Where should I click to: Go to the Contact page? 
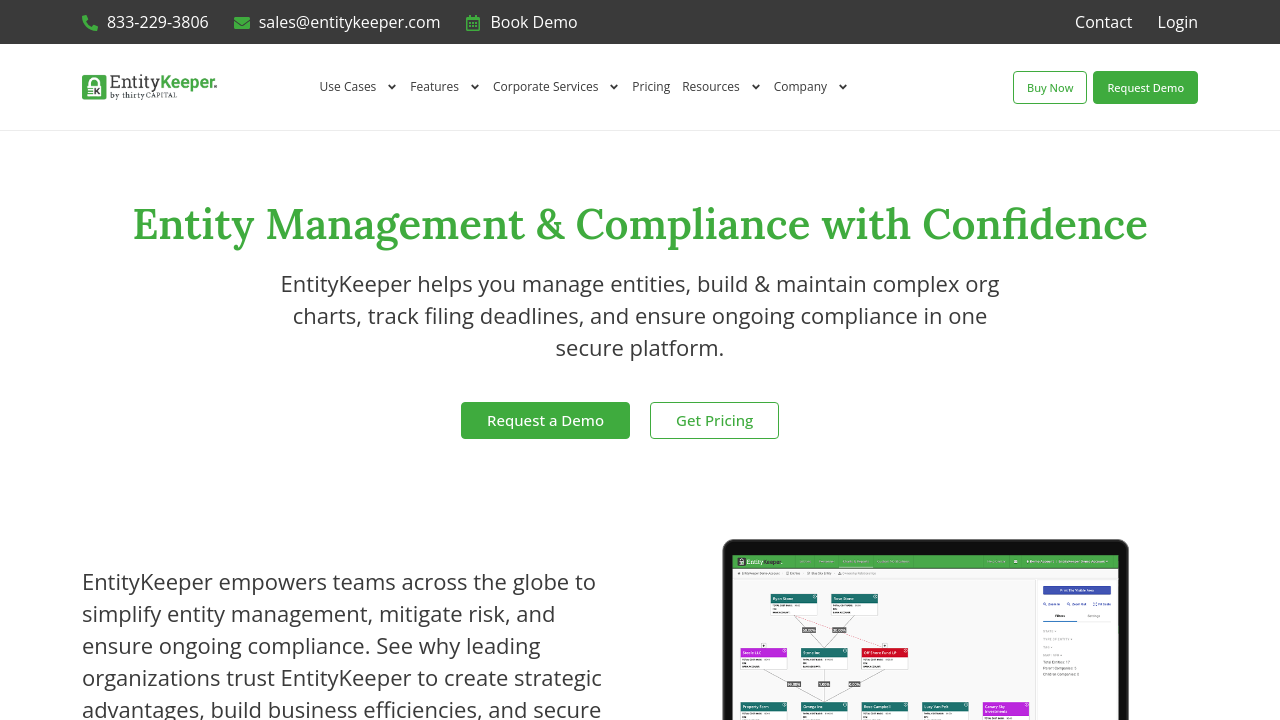coord(1103,22)
